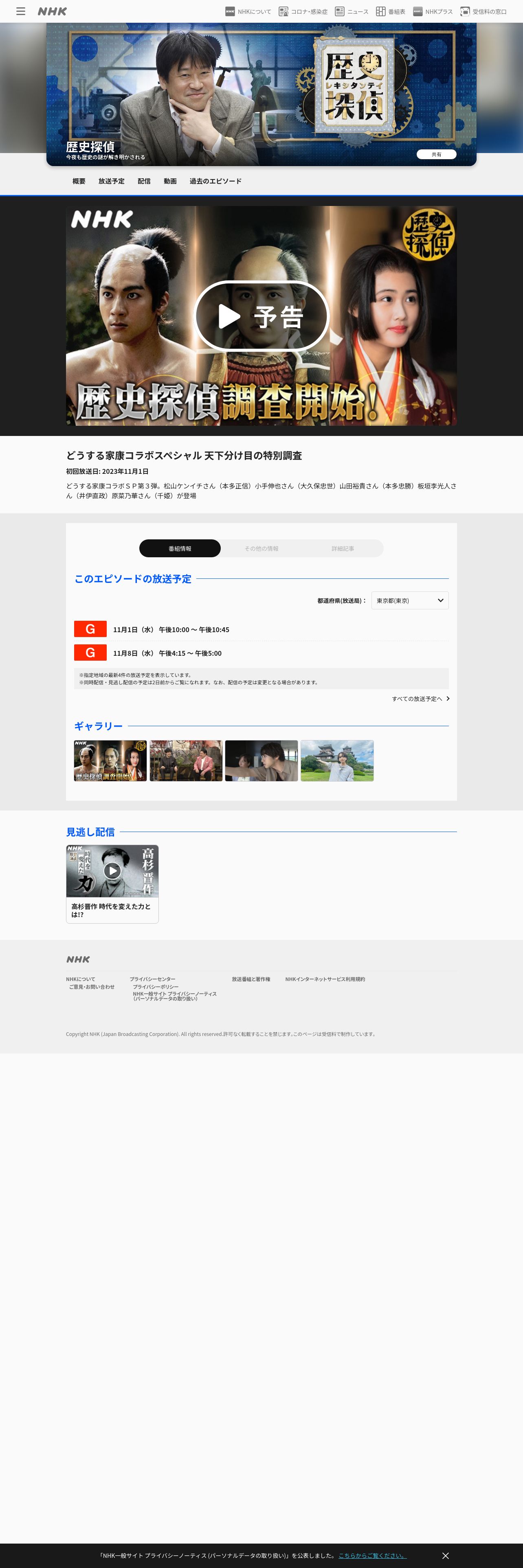
Task: Open gallery thumbnail of man pointing
Action: pyautogui.click(x=261, y=760)
